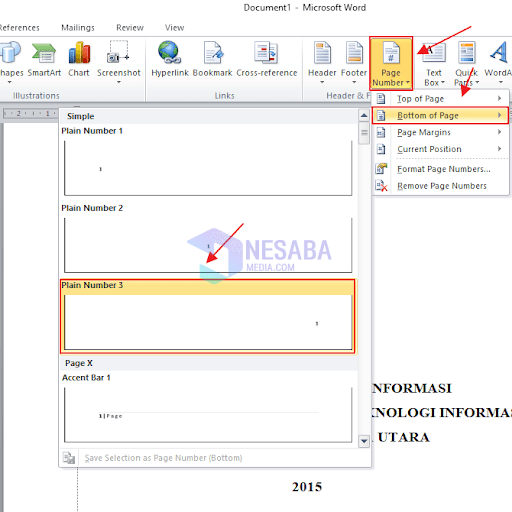This screenshot has height=512, width=512.
Task: Select Bottom of Page menu entry
Action: pyautogui.click(x=440, y=116)
